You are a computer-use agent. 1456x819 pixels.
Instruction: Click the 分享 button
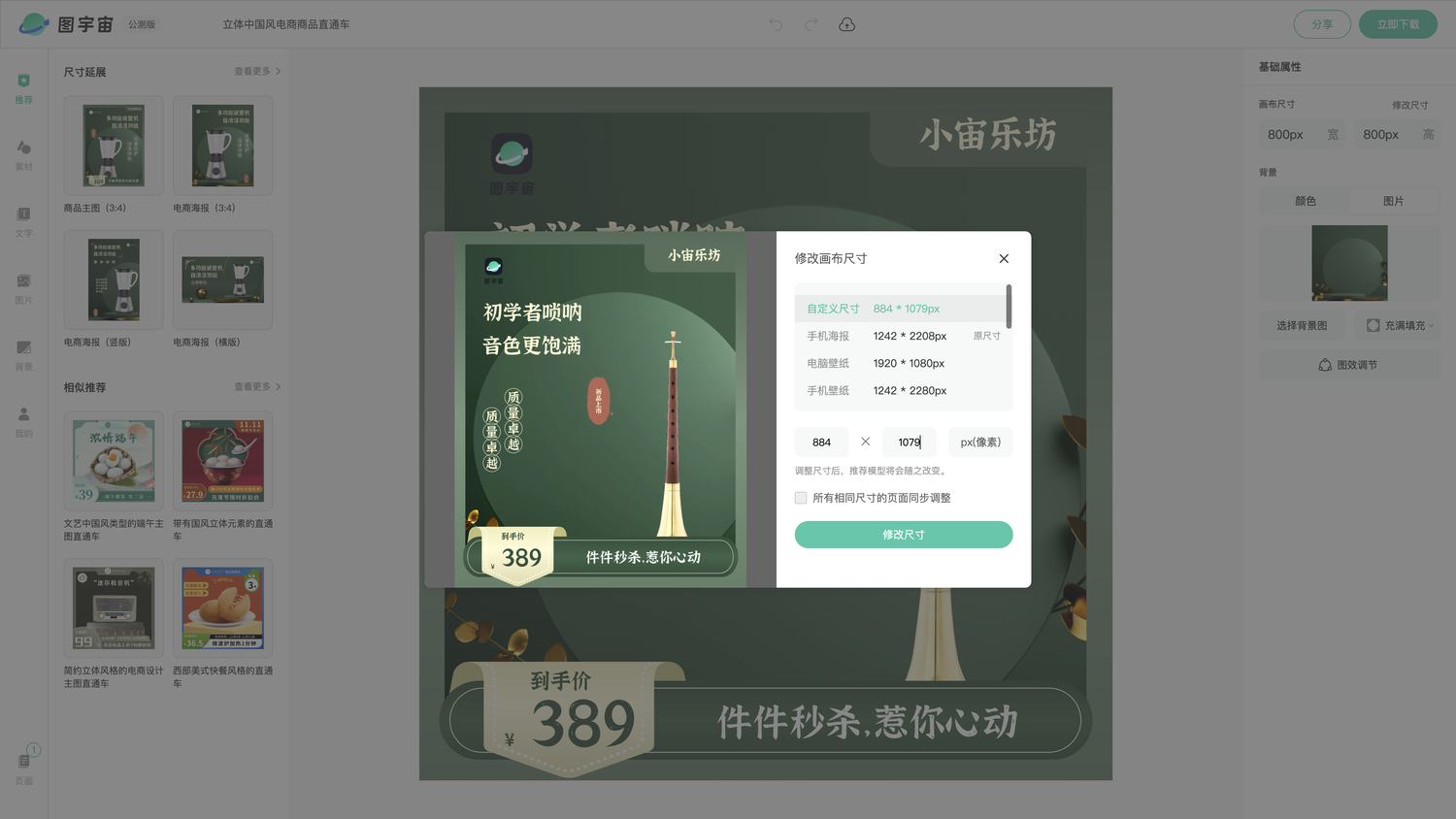(x=1322, y=24)
